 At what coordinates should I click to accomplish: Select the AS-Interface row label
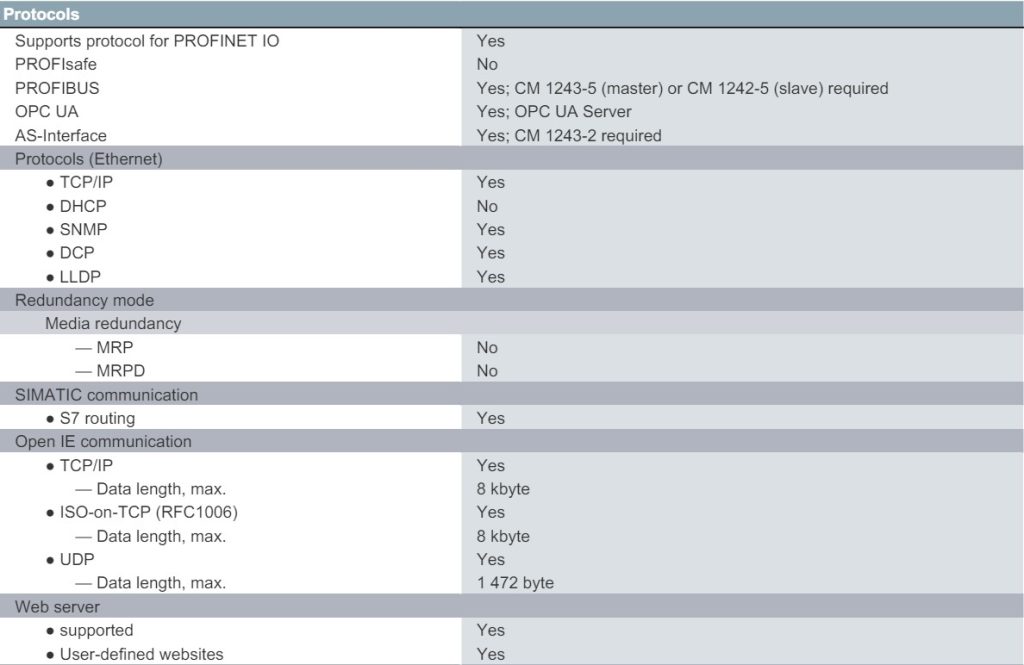click(61, 136)
